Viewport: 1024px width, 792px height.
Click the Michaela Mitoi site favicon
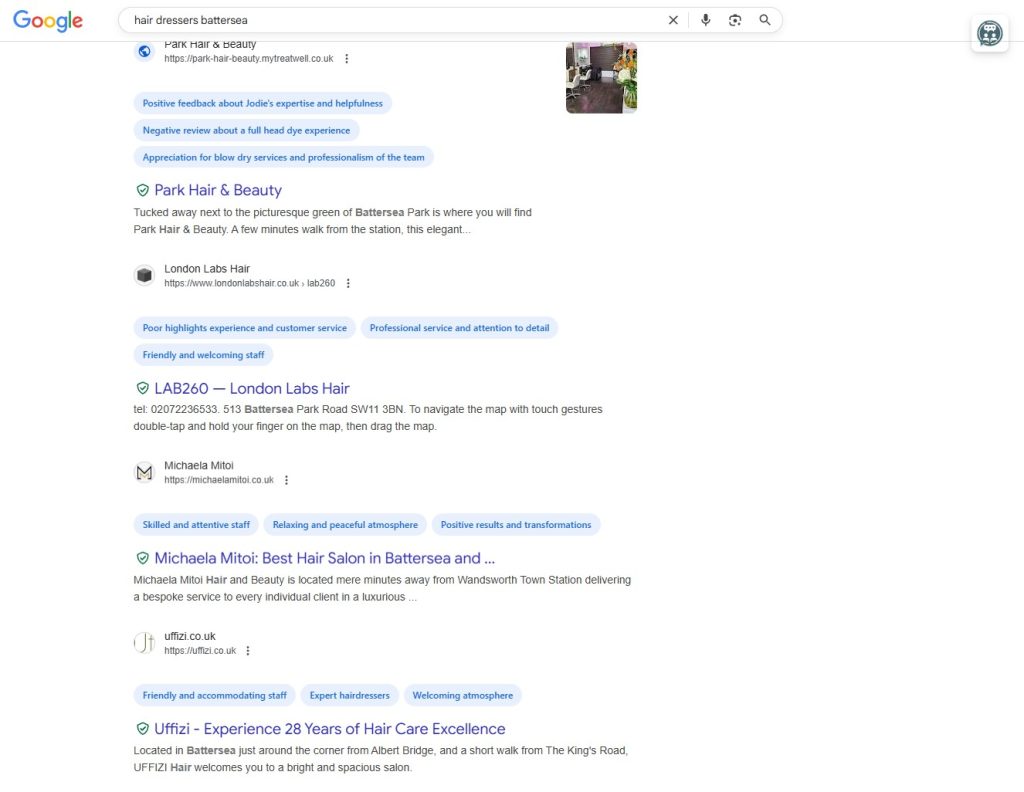pos(145,473)
